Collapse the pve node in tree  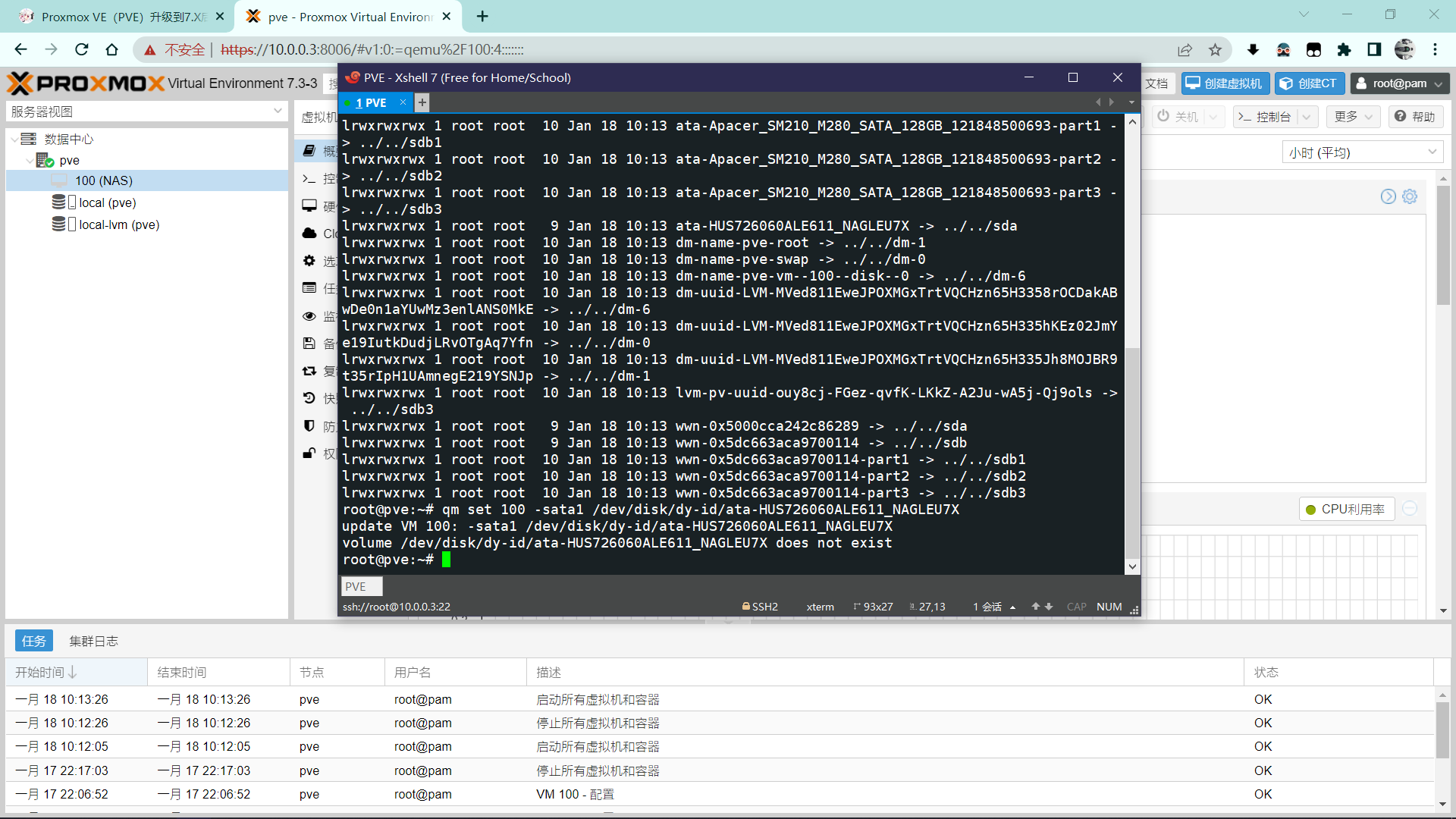pos(30,161)
